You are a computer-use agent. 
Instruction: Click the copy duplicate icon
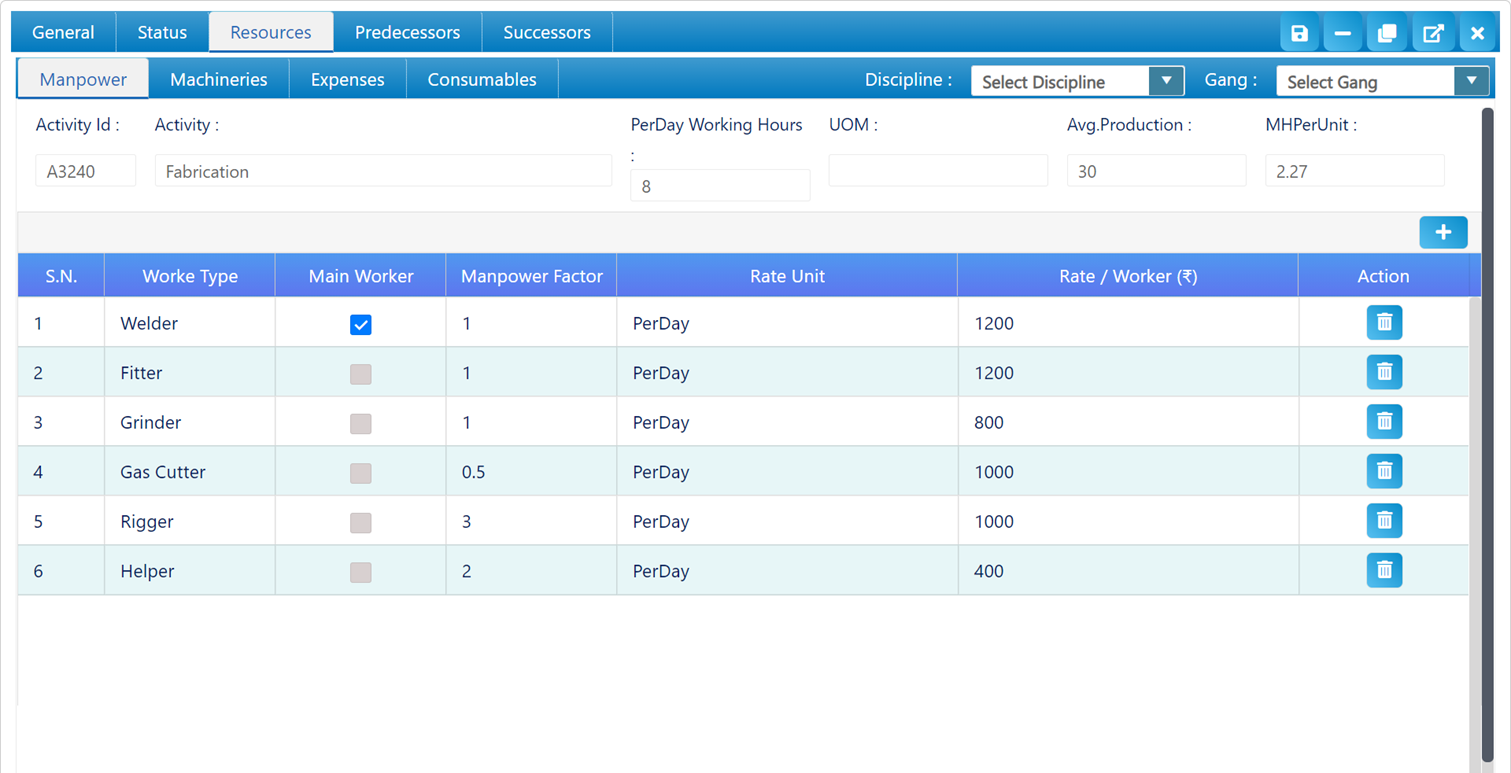click(x=1387, y=33)
